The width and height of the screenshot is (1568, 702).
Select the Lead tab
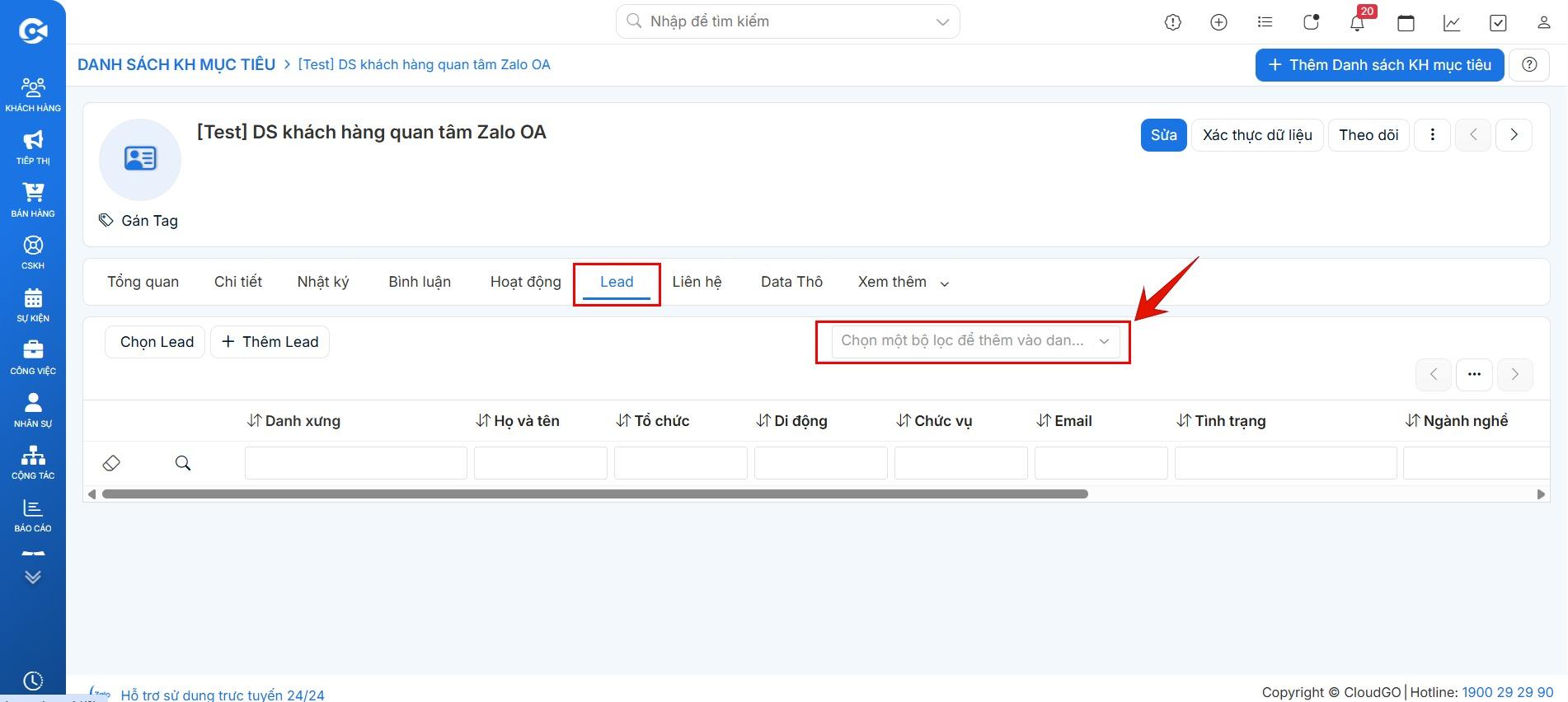[x=617, y=282]
